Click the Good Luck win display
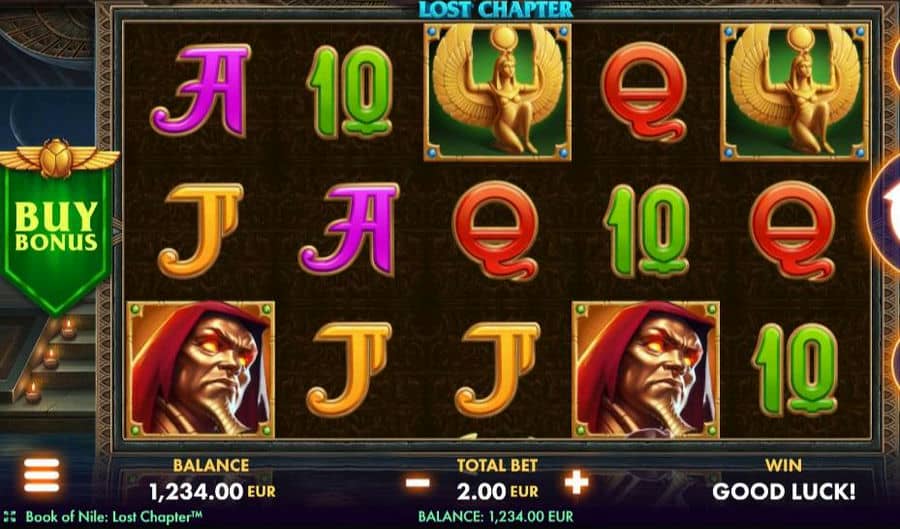This screenshot has height=529, width=900. pos(783,491)
